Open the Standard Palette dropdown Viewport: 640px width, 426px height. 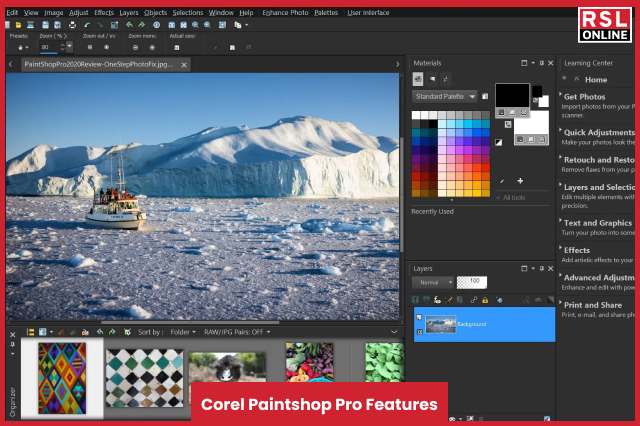pyautogui.click(x=444, y=97)
